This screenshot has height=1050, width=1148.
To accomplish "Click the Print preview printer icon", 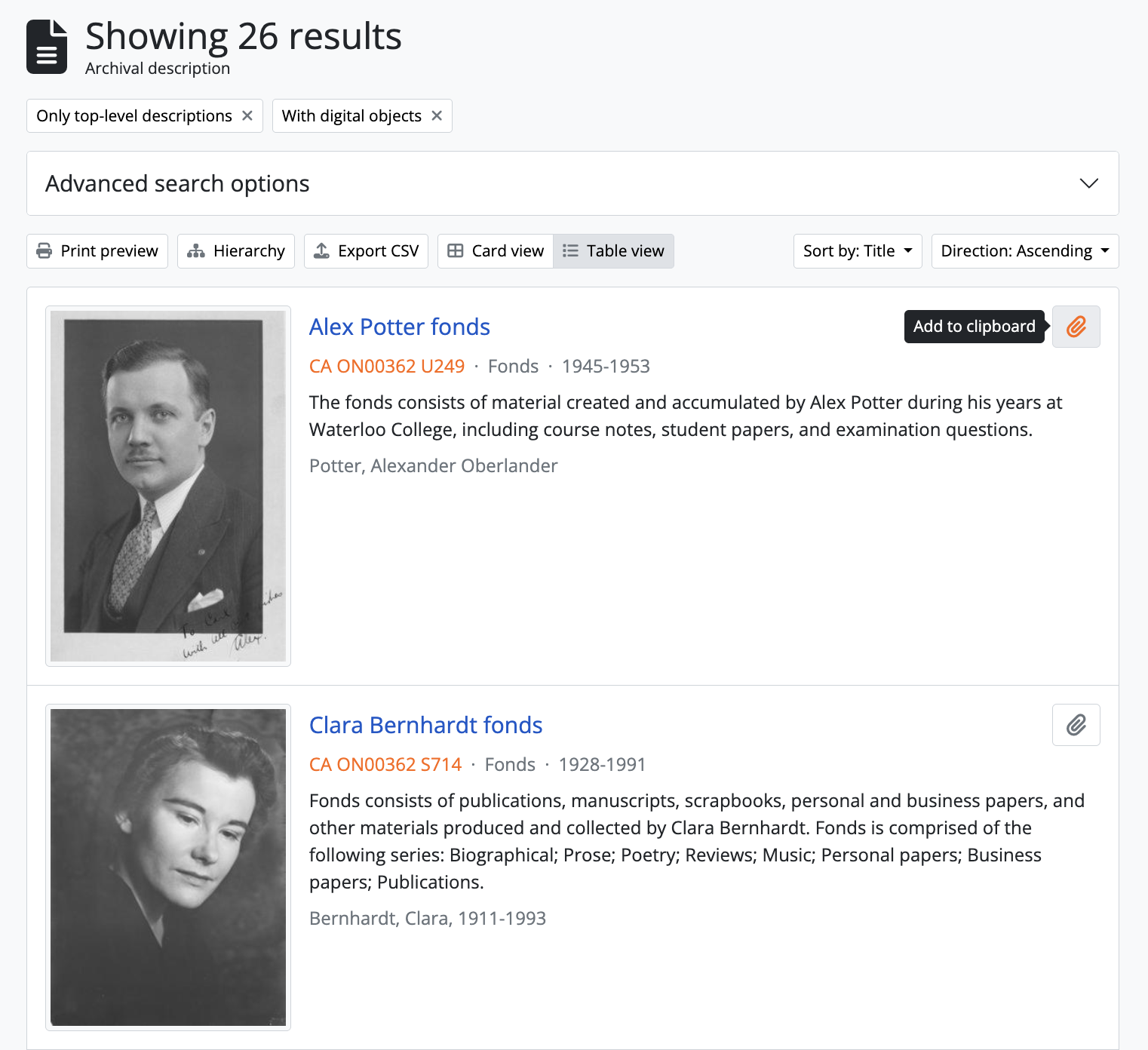I will pos(45,251).
